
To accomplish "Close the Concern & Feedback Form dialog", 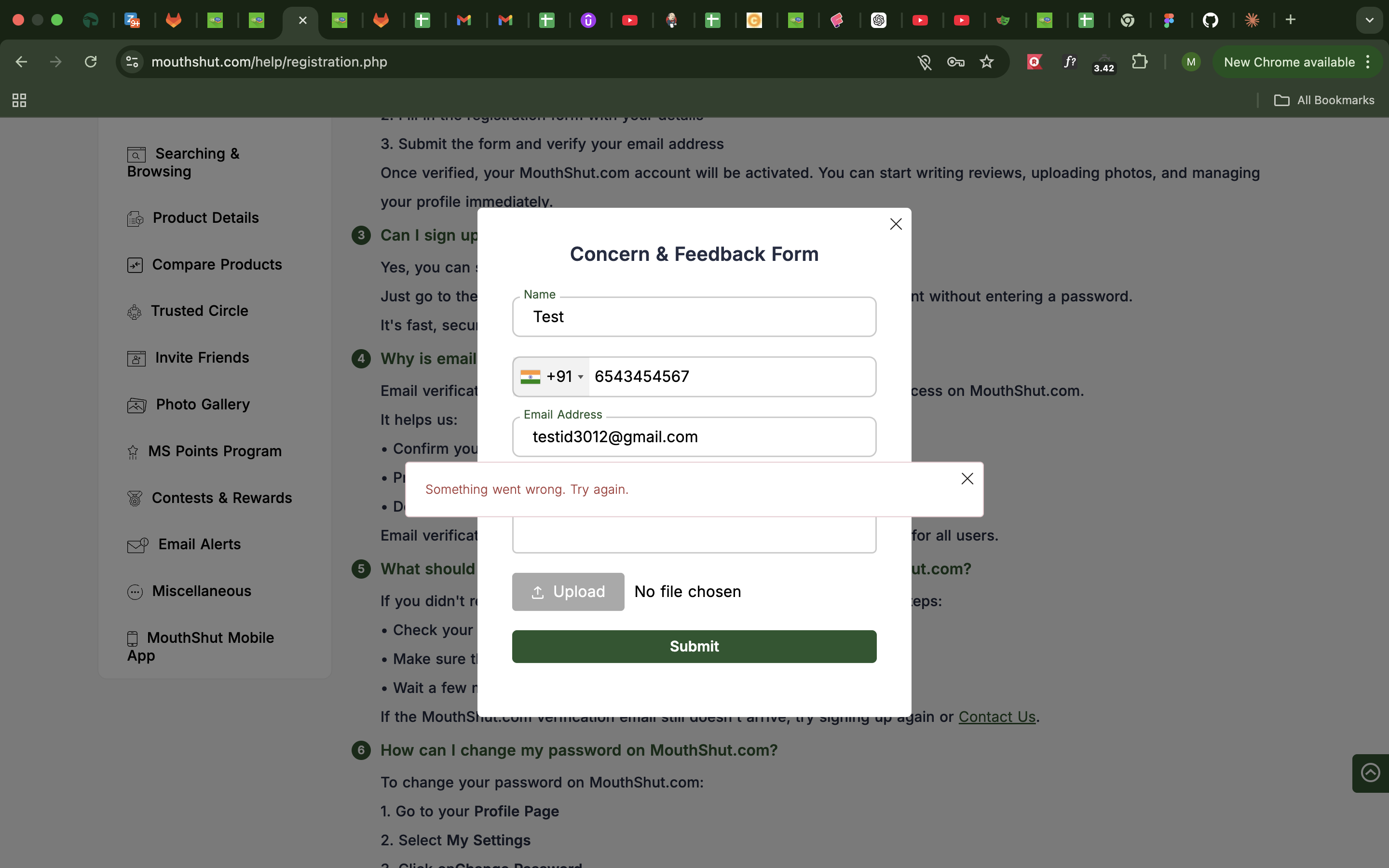I will [x=896, y=224].
